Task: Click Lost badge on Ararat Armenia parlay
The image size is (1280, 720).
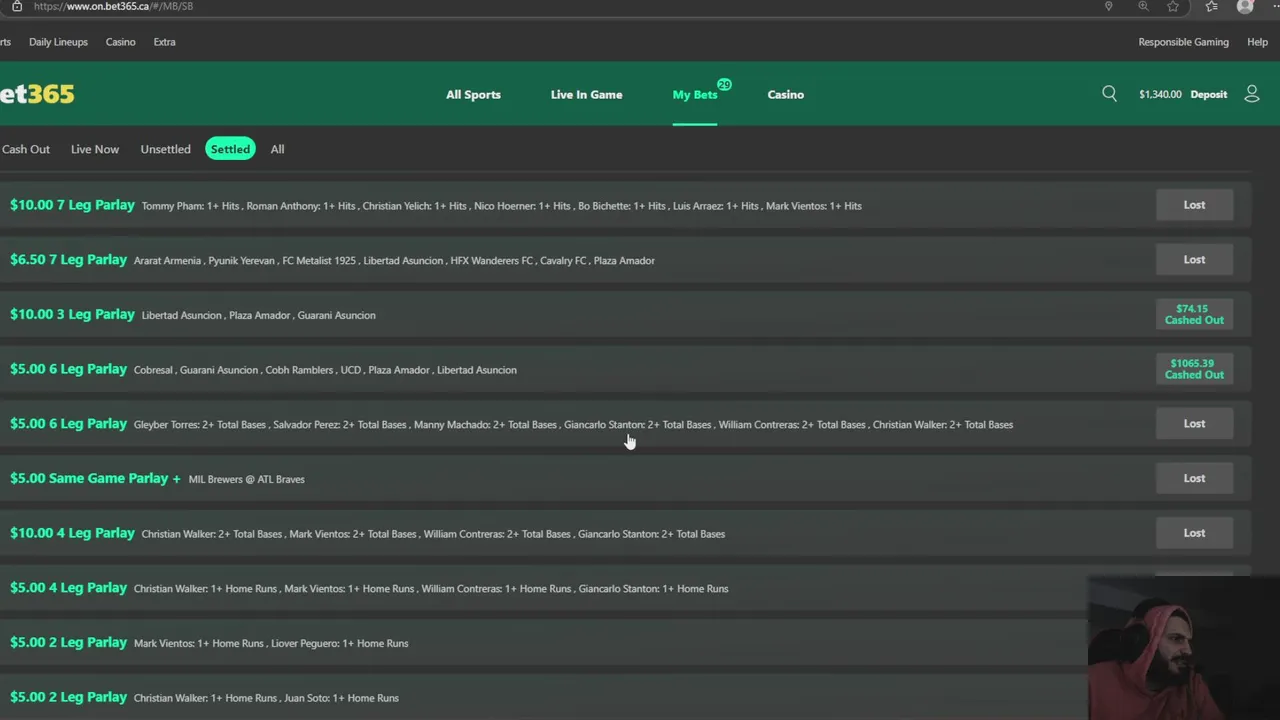Action: tap(1194, 260)
